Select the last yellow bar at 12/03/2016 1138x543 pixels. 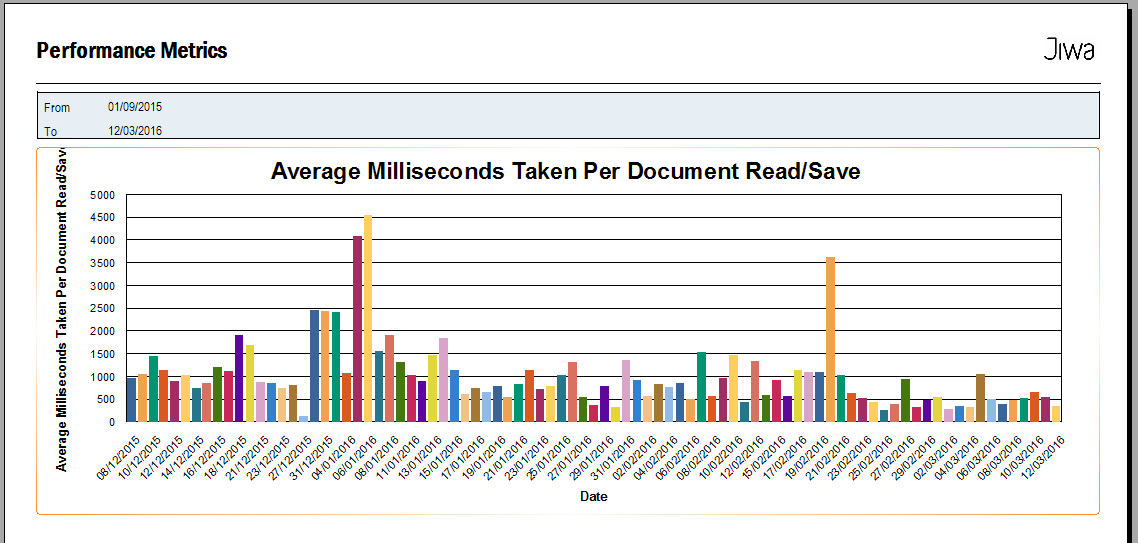[x=1056, y=413]
